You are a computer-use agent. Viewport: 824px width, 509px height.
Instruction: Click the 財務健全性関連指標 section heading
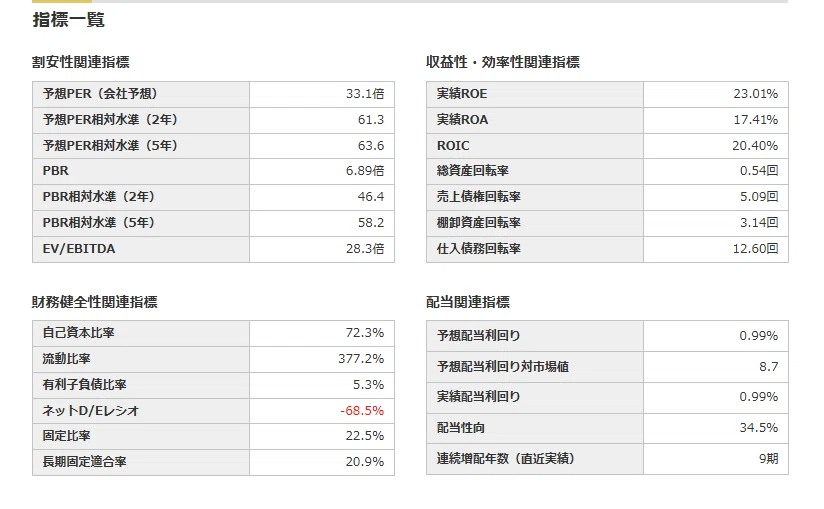(x=95, y=302)
